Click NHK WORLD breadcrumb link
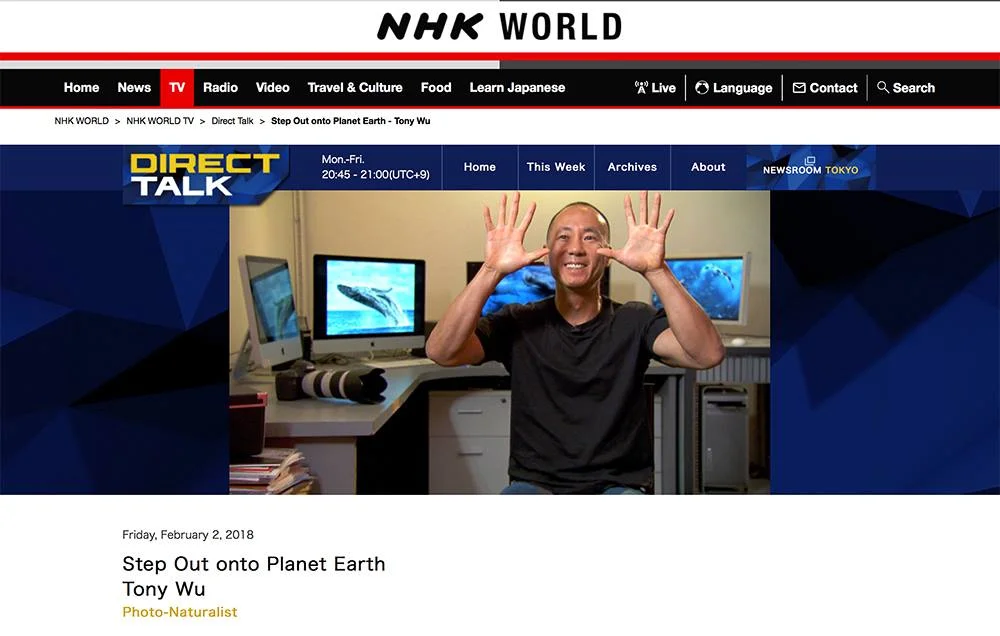 coord(82,121)
